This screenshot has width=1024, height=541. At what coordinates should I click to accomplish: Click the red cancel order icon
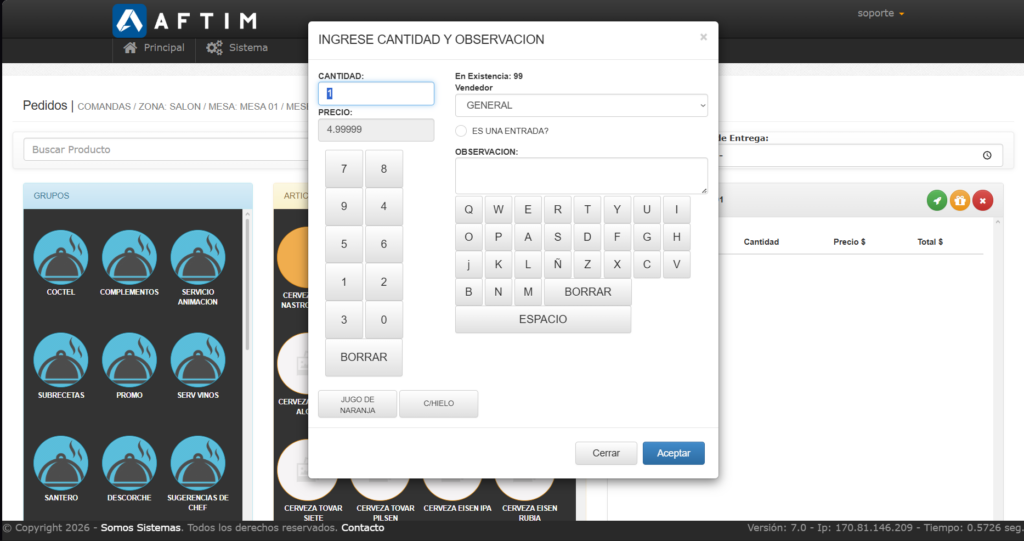pos(983,201)
